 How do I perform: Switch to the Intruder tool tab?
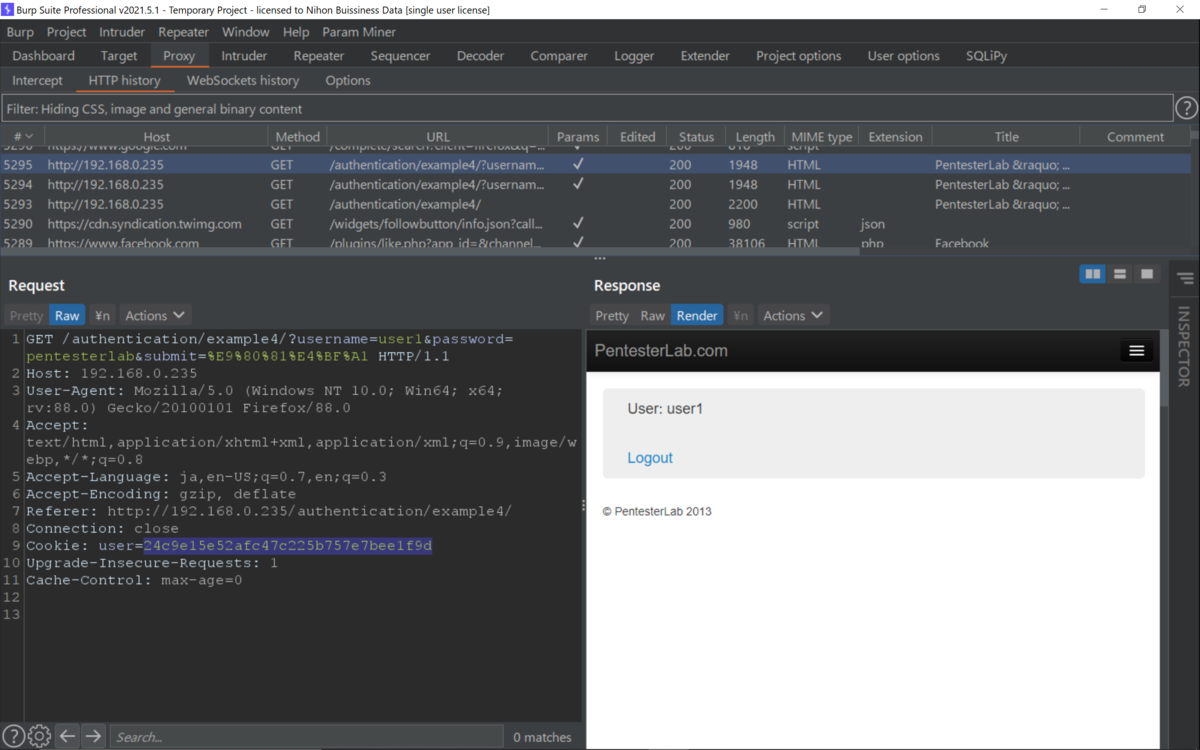coord(244,56)
